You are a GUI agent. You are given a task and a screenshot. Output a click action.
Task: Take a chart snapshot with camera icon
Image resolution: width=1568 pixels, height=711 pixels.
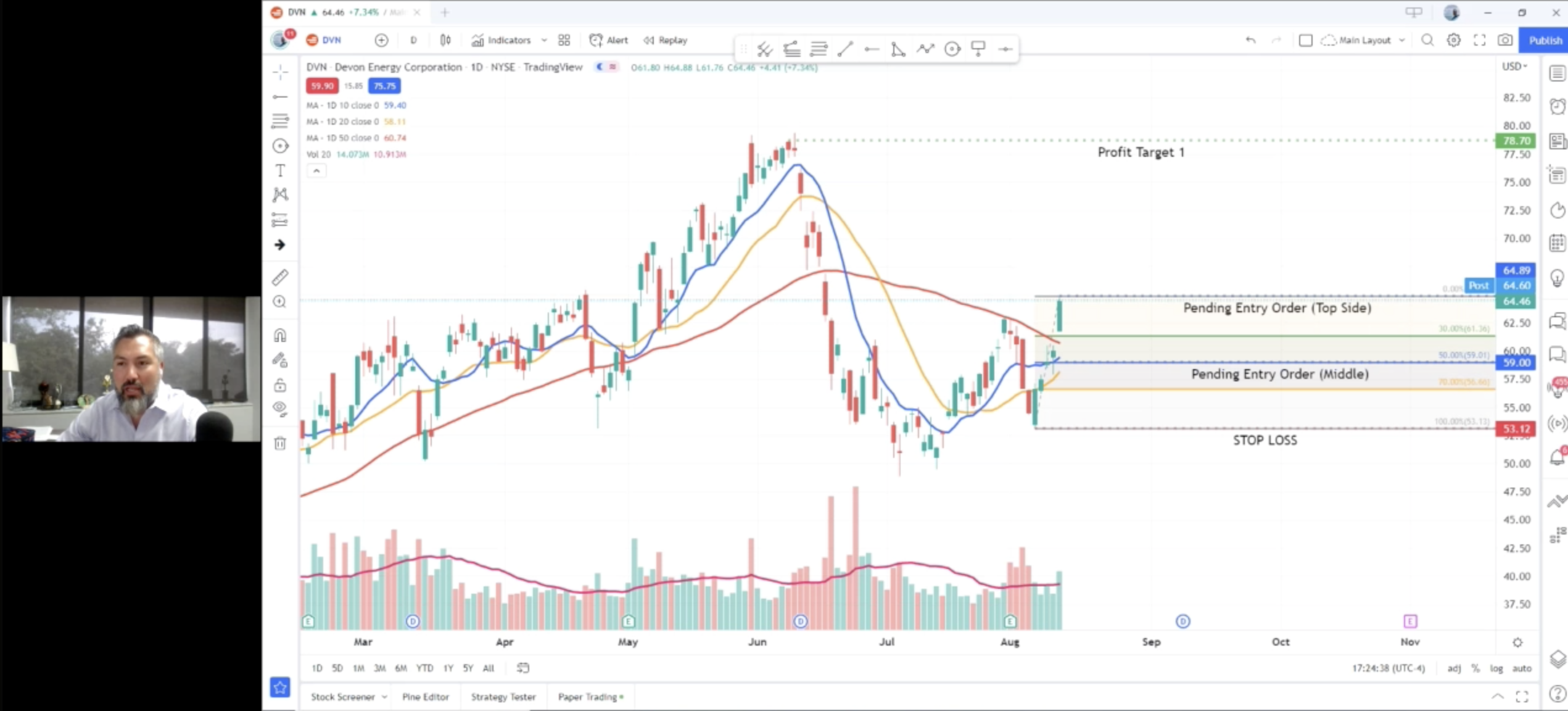click(1505, 40)
